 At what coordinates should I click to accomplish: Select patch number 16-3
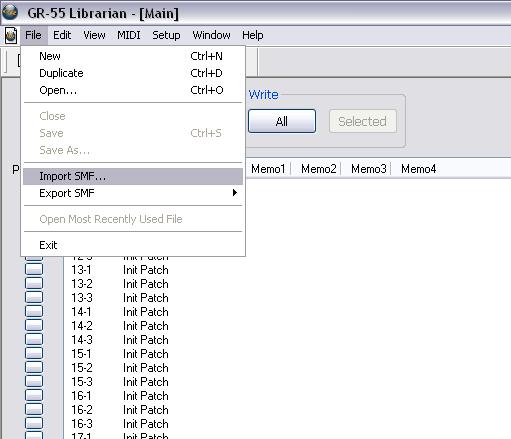(x=82, y=424)
